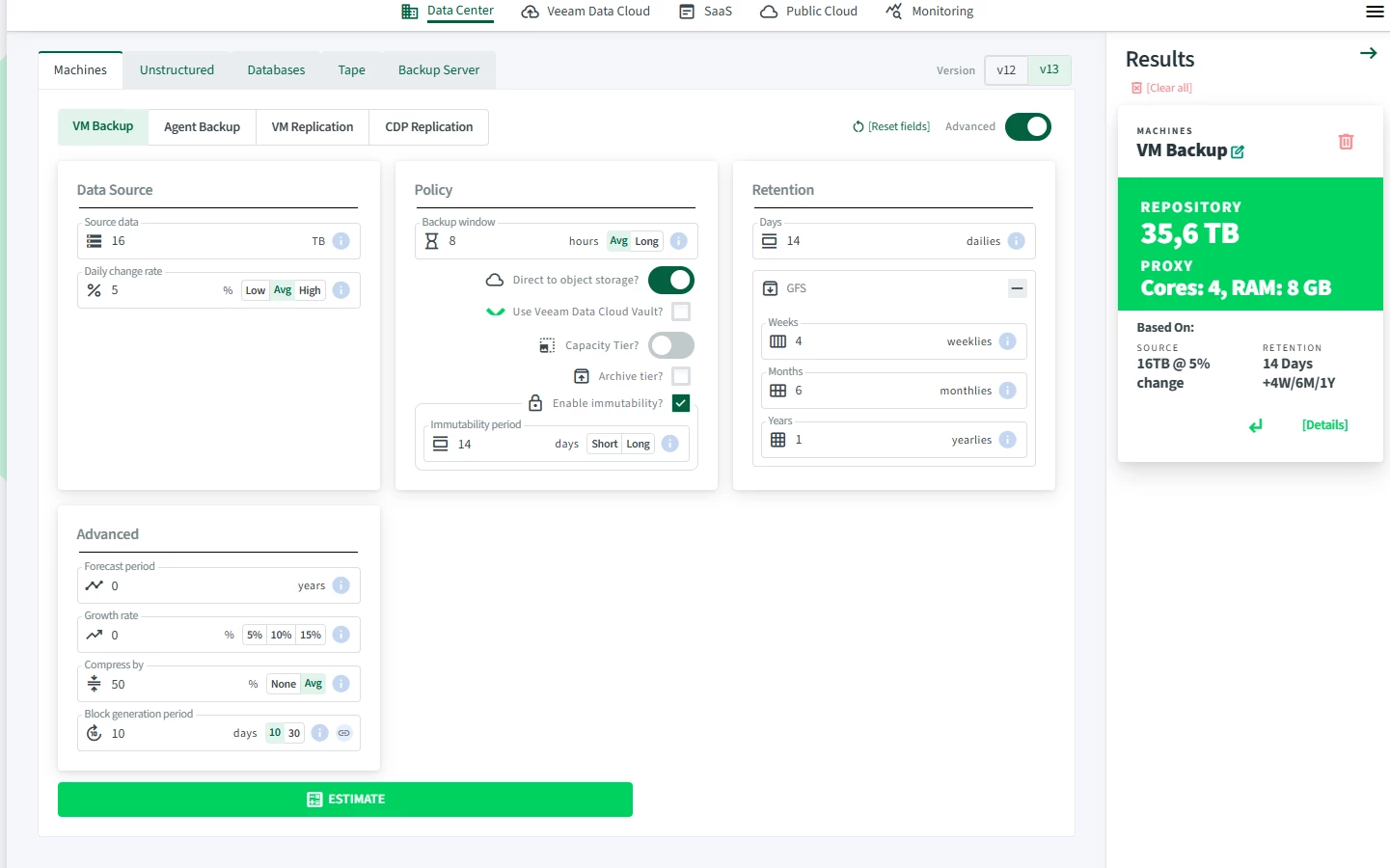The height and width of the screenshot is (868, 1390).
Task: Toggle Direct to object storage switch
Action: (x=671, y=280)
